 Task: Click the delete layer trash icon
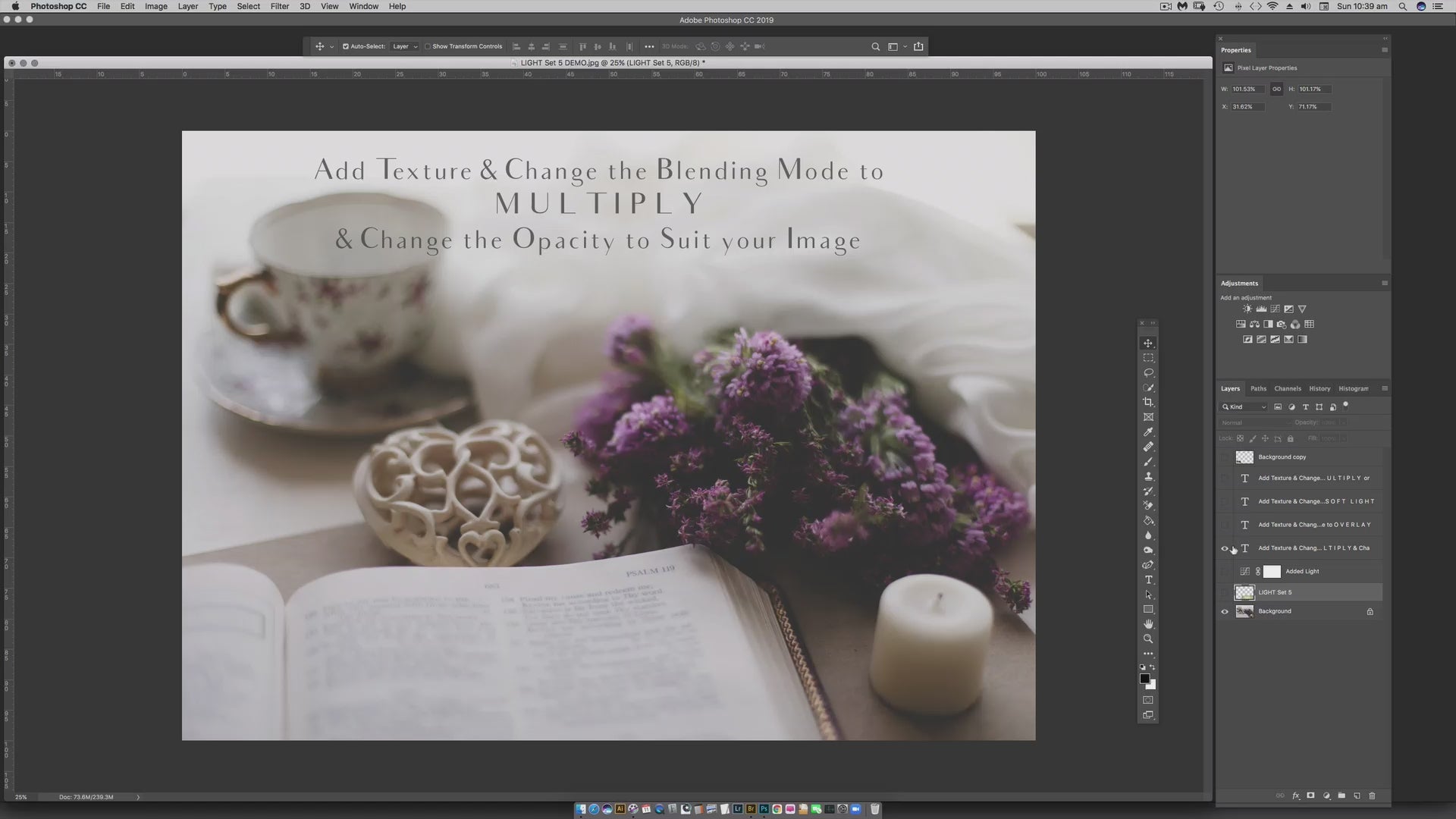pos(1372,795)
